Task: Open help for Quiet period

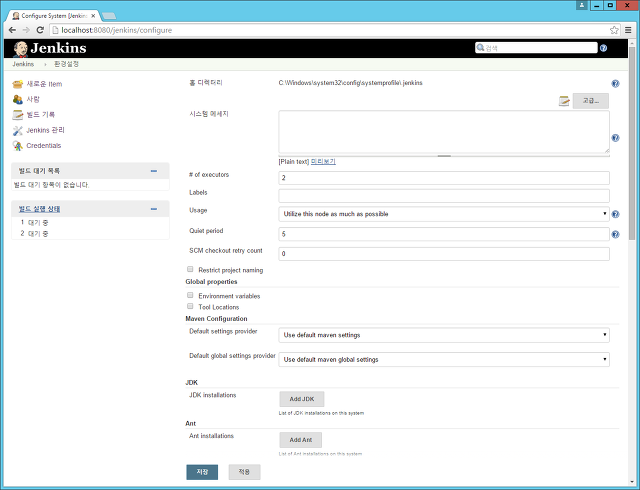Action: coord(615,234)
